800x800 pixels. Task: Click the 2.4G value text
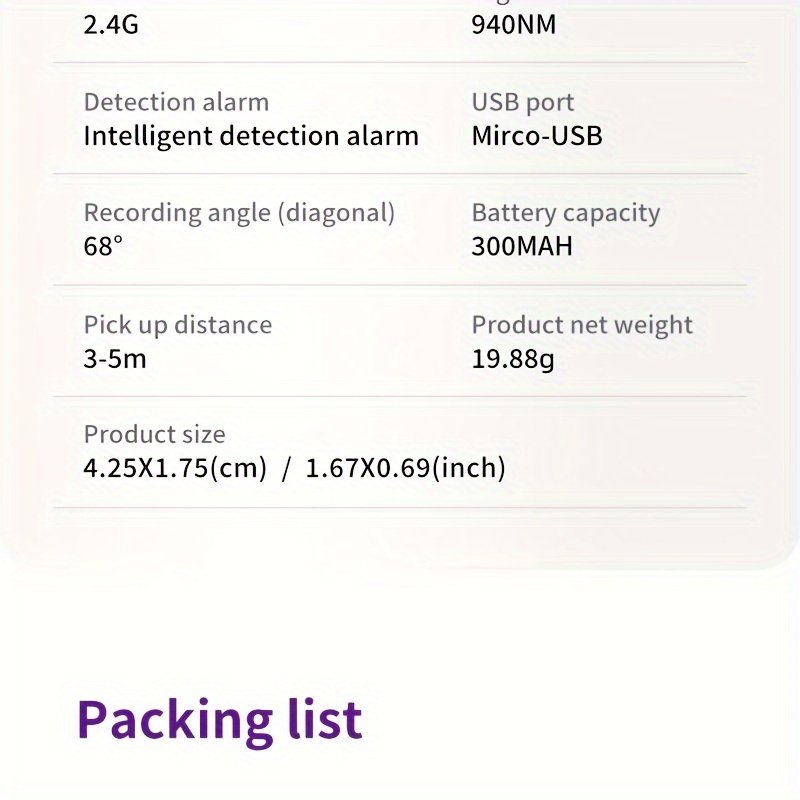tap(111, 24)
